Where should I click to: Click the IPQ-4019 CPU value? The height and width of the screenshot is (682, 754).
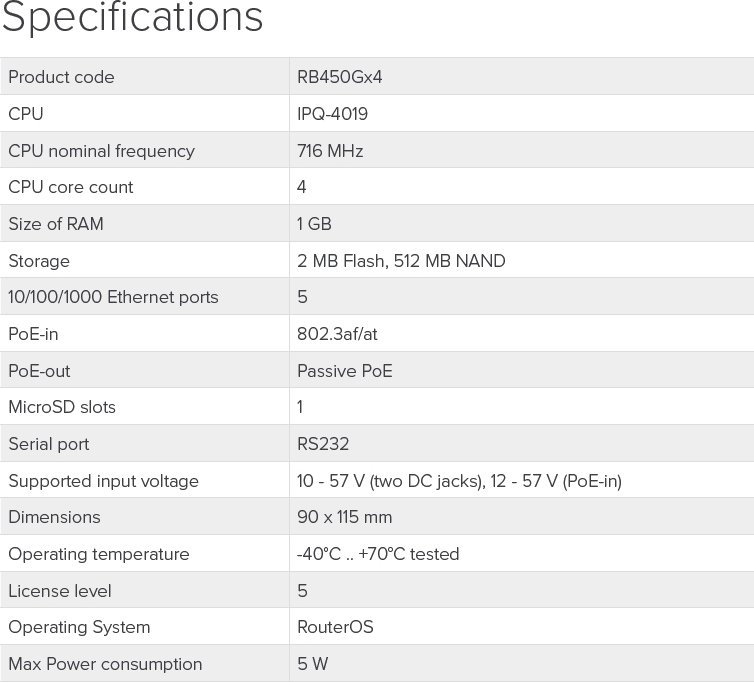point(332,114)
